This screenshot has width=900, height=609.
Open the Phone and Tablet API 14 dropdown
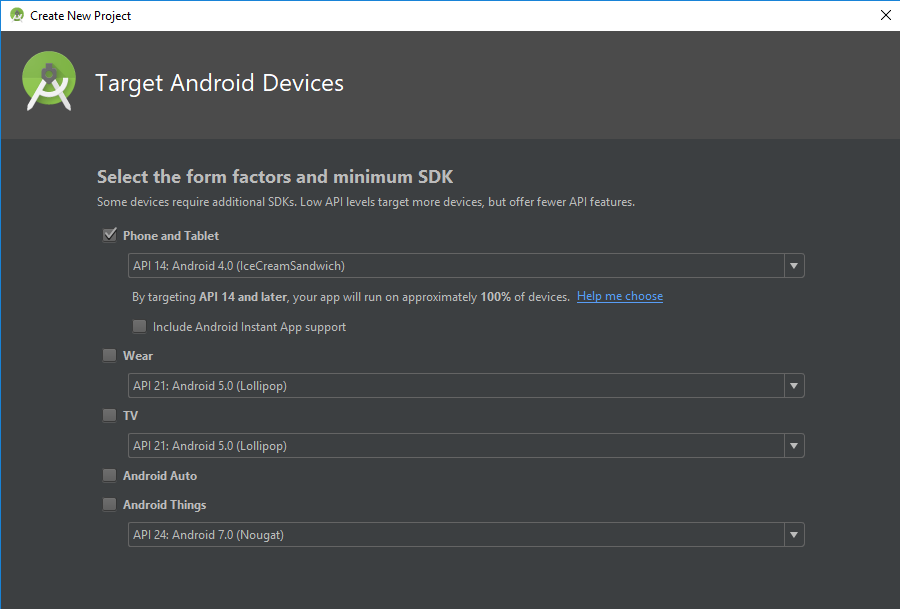click(466, 266)
